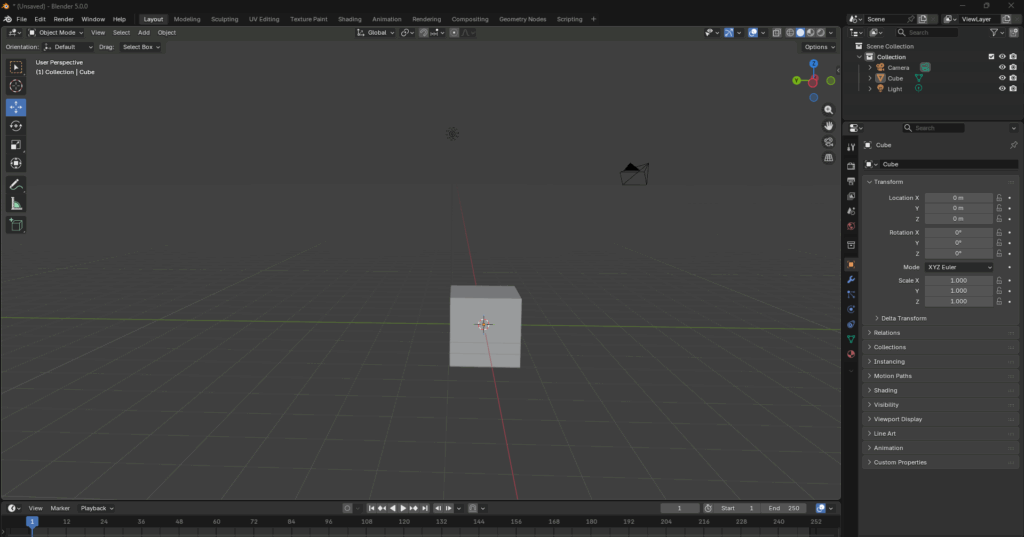Toggle camera view in viewport
The width and height of the screenshot is (1024, 537).
click(x=829, y=142)
